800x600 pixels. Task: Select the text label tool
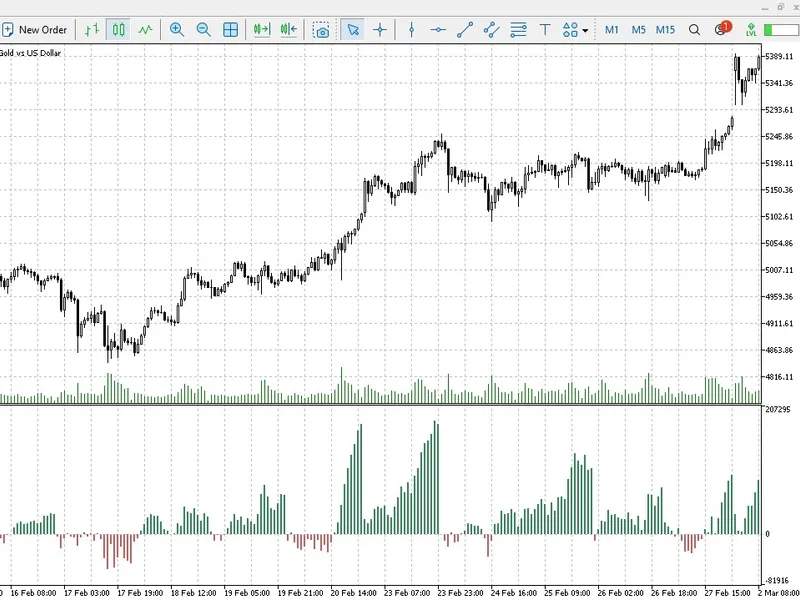(x=545, y=30)
